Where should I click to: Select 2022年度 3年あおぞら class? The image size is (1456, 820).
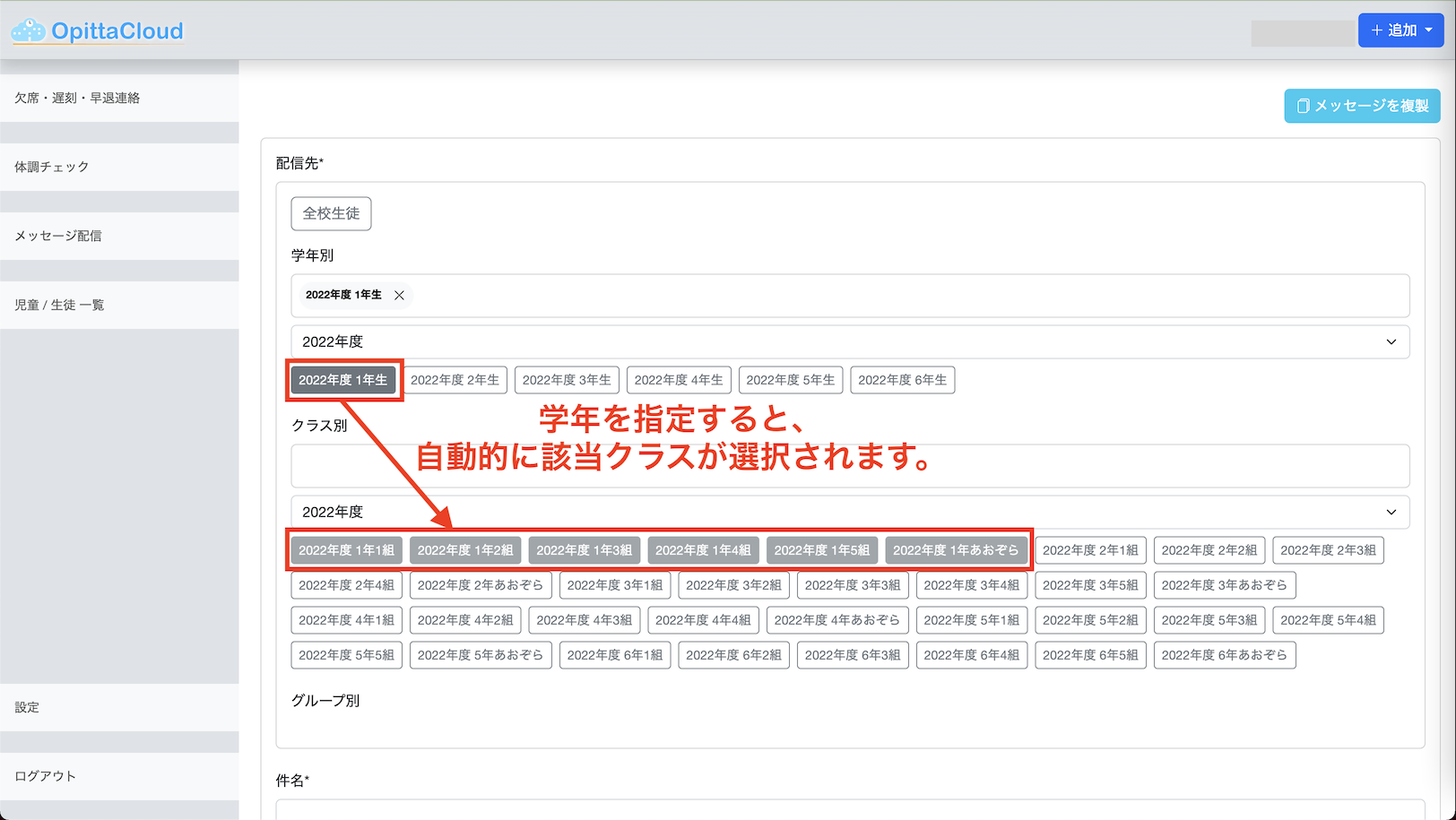pos(1225,585)
